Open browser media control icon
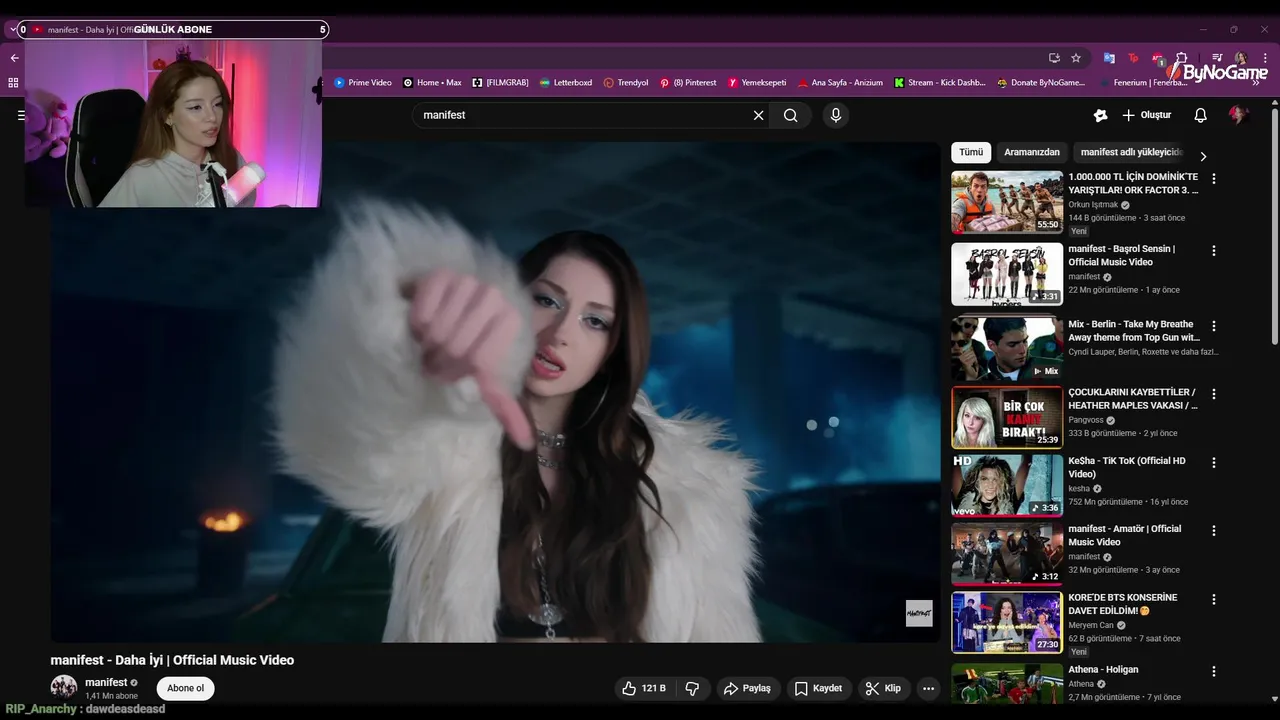Viewport: 1280px width, 720px height. pyautogui.click(x=1217, y=58)
